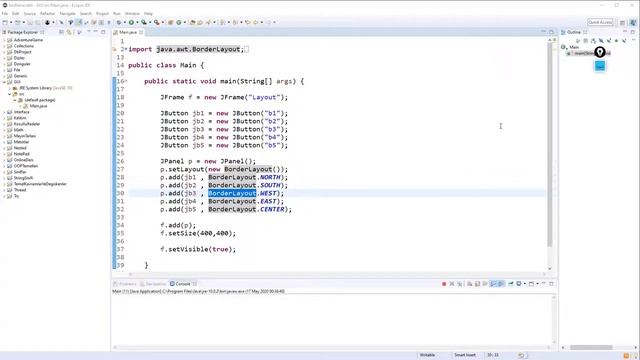Open the Run button dropdown arrow
This screenshot has width=640, height=360.
tap(137, 22)
